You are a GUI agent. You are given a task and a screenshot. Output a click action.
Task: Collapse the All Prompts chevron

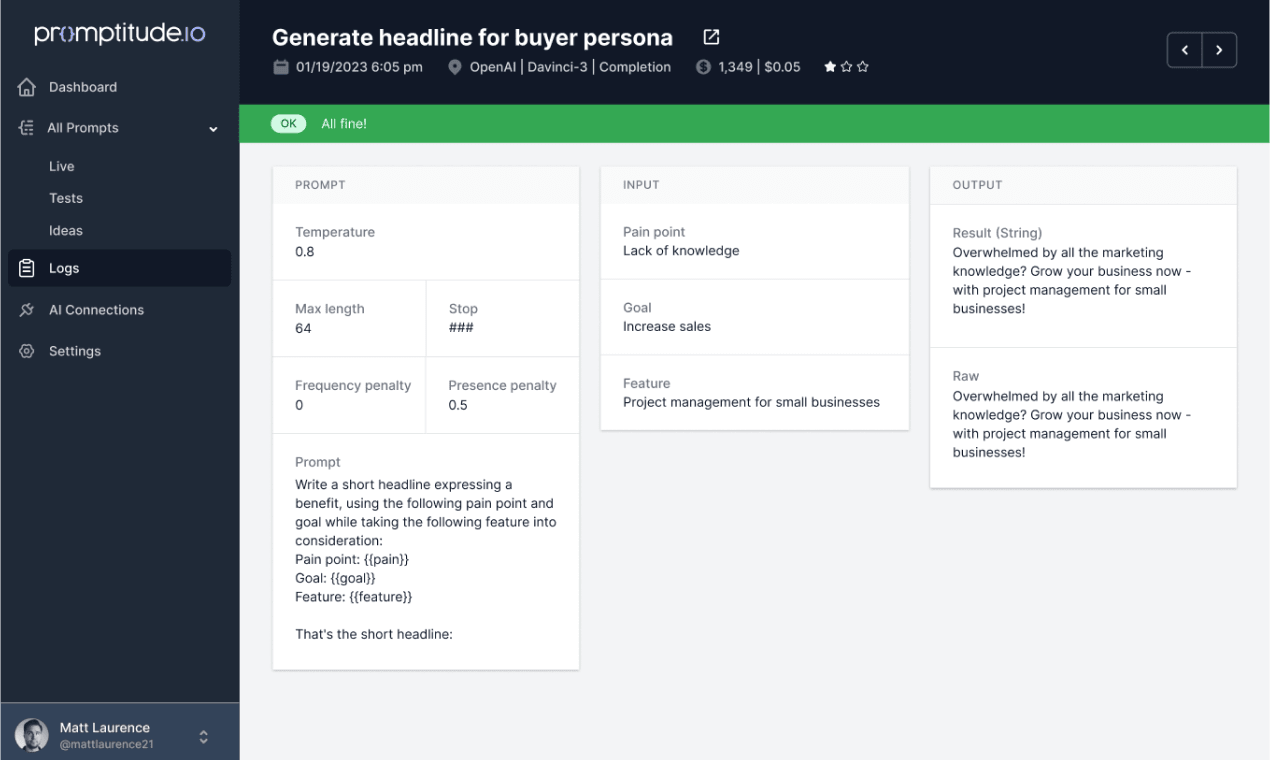pos(213,129)
